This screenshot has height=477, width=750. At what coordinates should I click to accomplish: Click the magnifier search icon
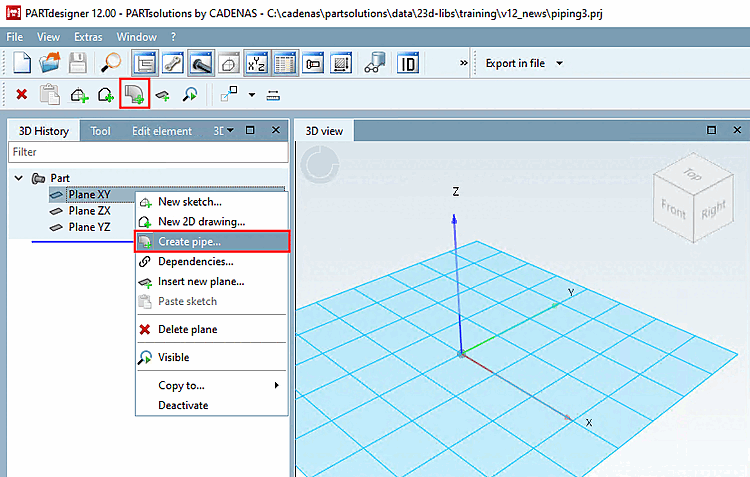110,63
